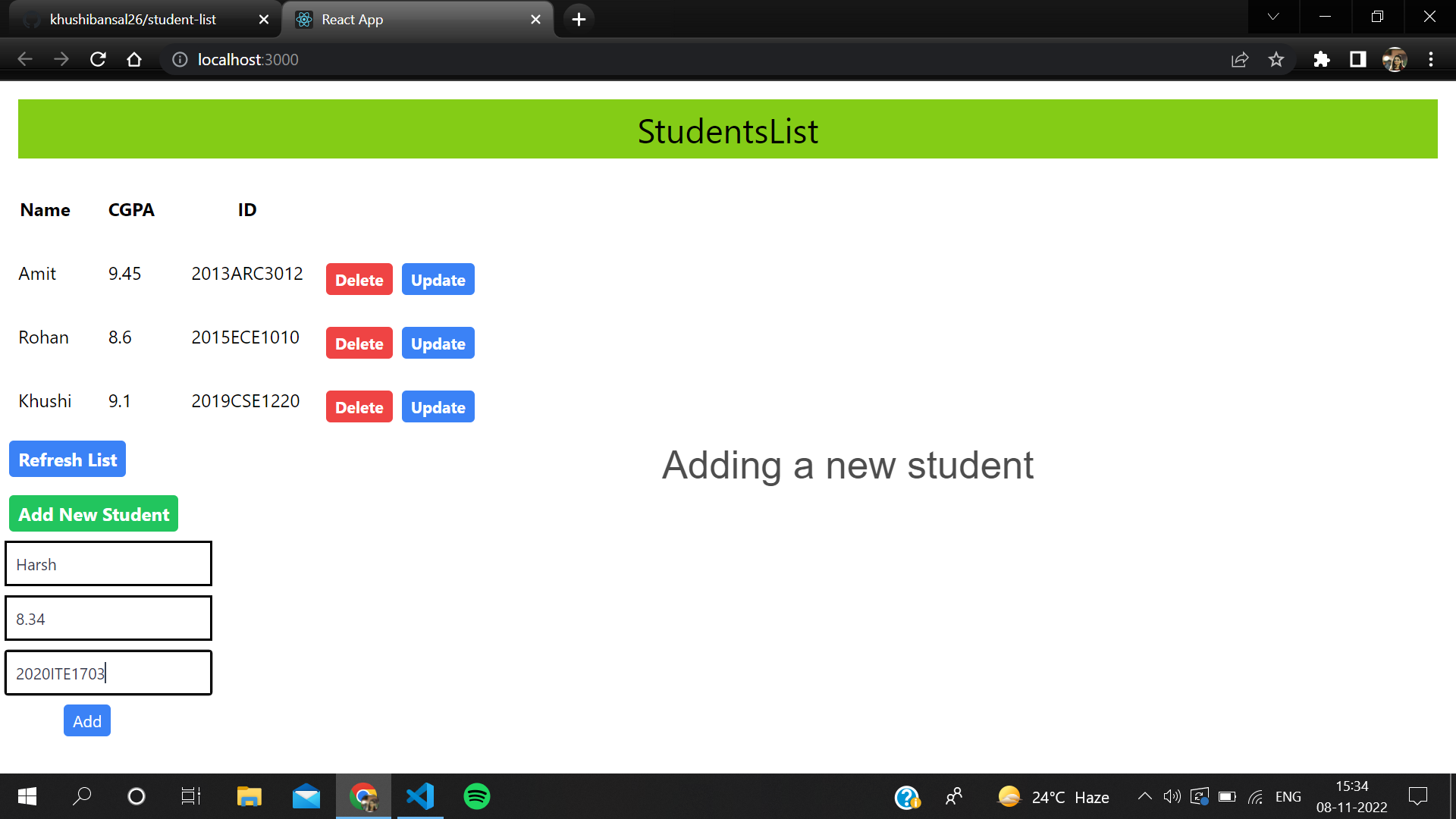
Task: Go to browser home page icon
Action: tap(134, 59)
